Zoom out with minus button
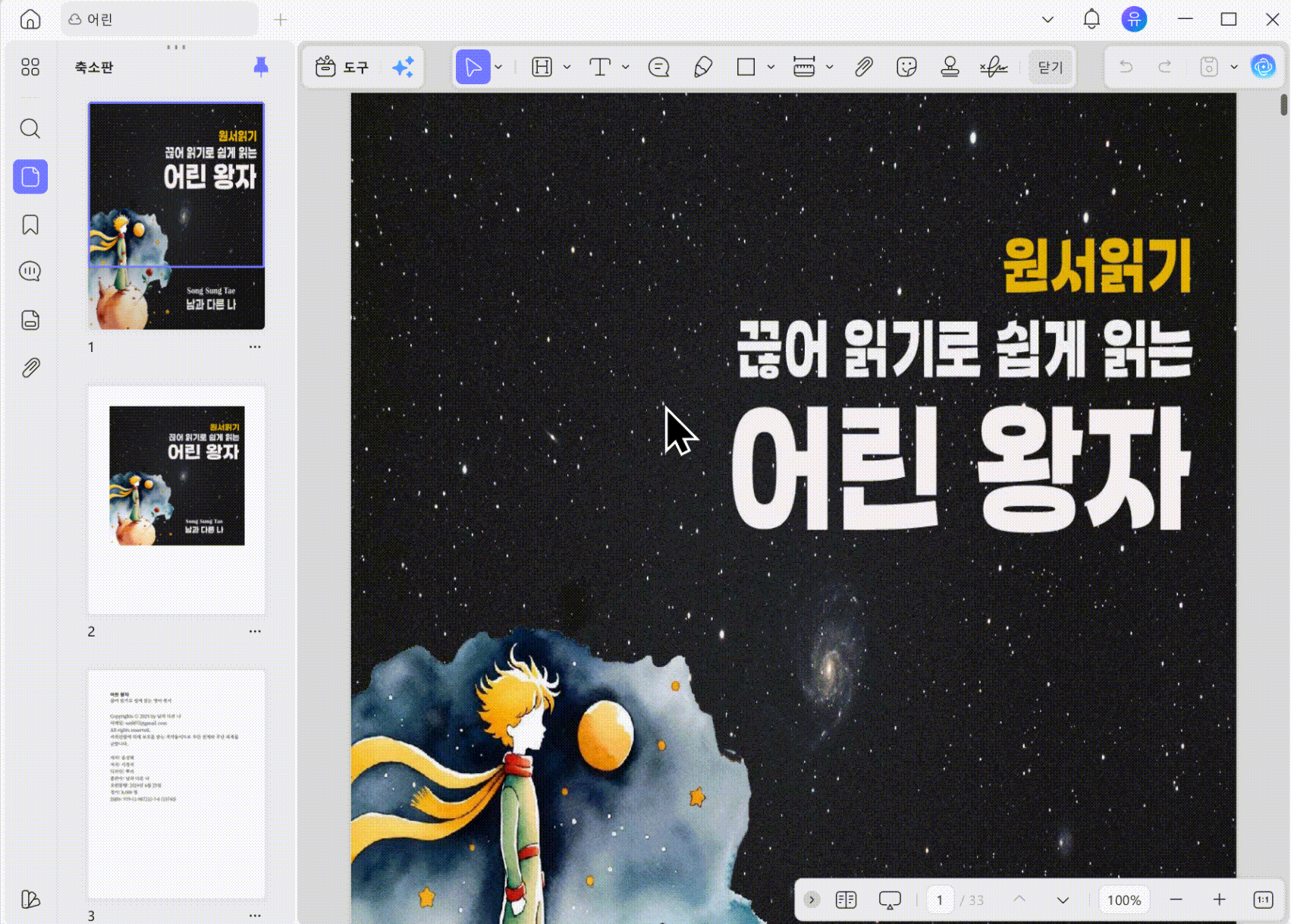 pos(1176,900)
